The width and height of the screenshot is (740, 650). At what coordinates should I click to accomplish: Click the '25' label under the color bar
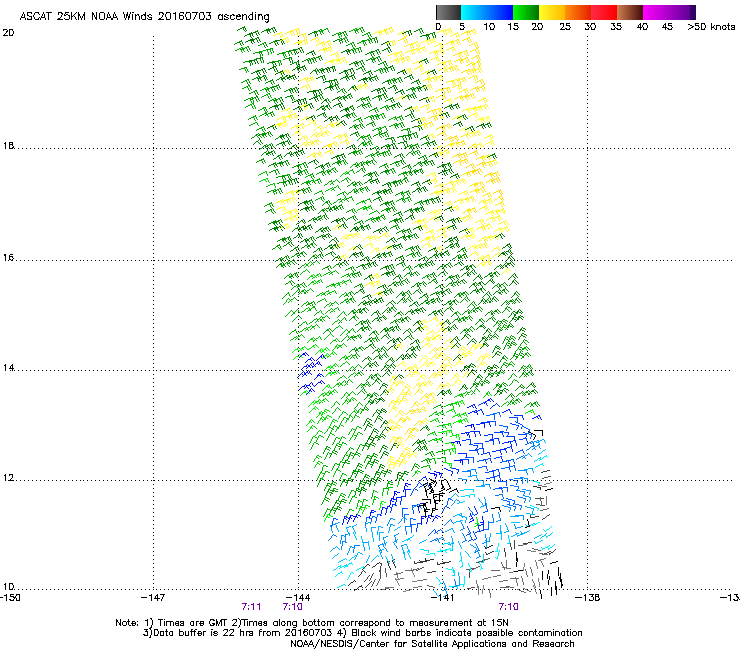565,27
